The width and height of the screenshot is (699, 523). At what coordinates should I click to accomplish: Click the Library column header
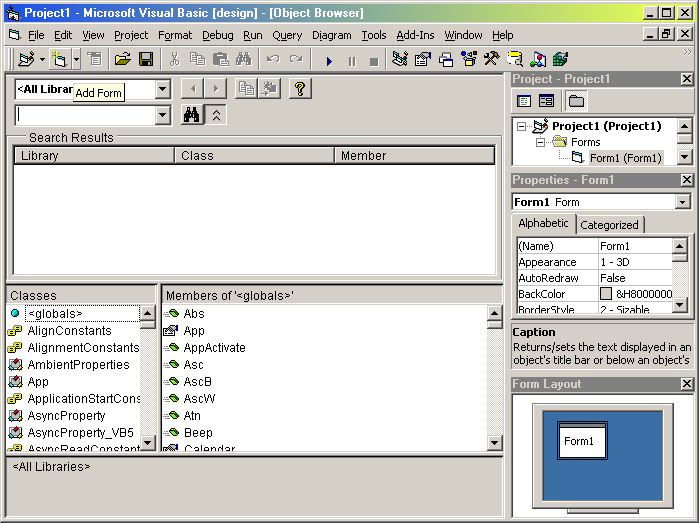pyautogui.click(x=94, y=156)
